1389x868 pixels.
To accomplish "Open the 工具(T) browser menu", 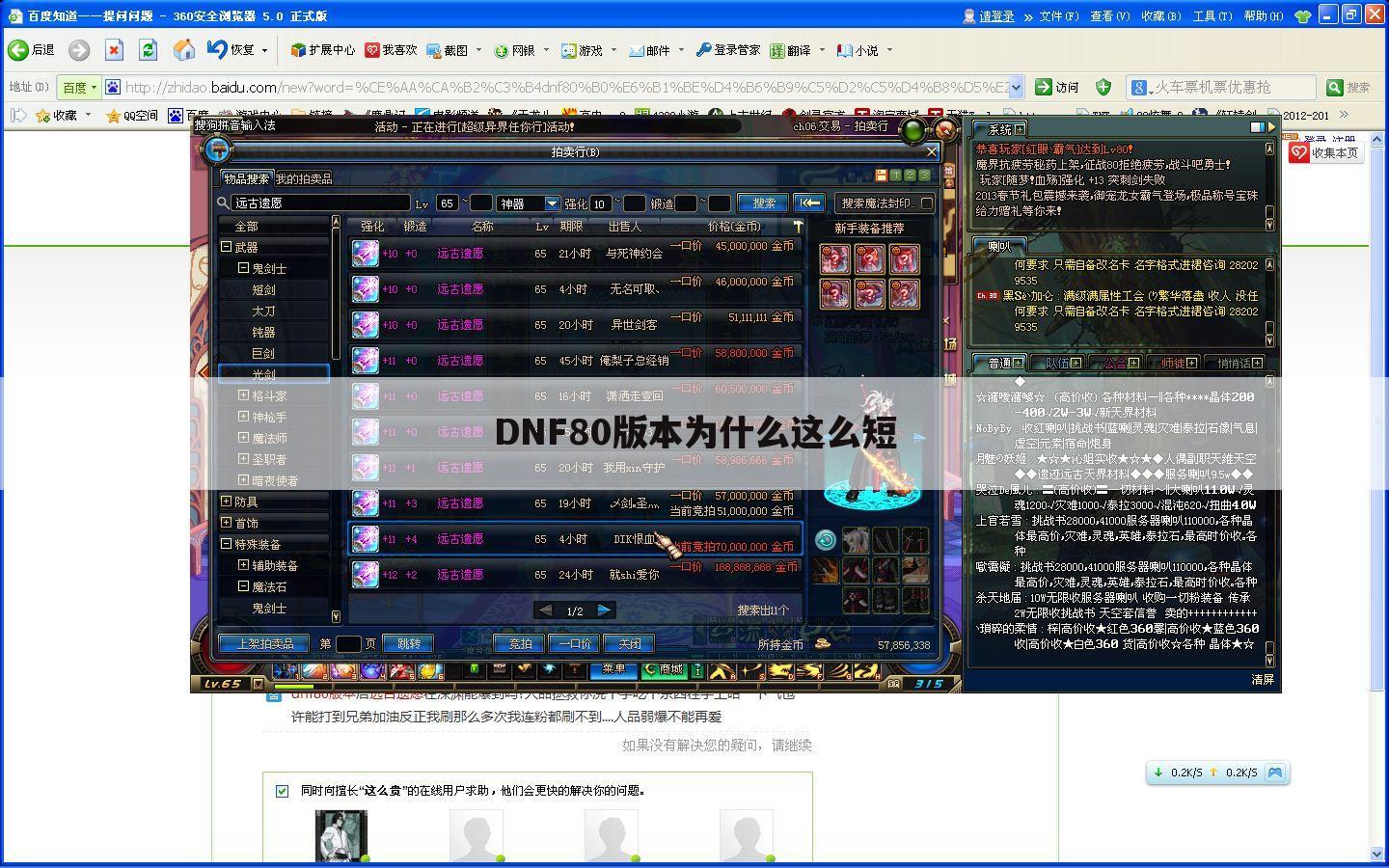I will [x=1212, y=15].
